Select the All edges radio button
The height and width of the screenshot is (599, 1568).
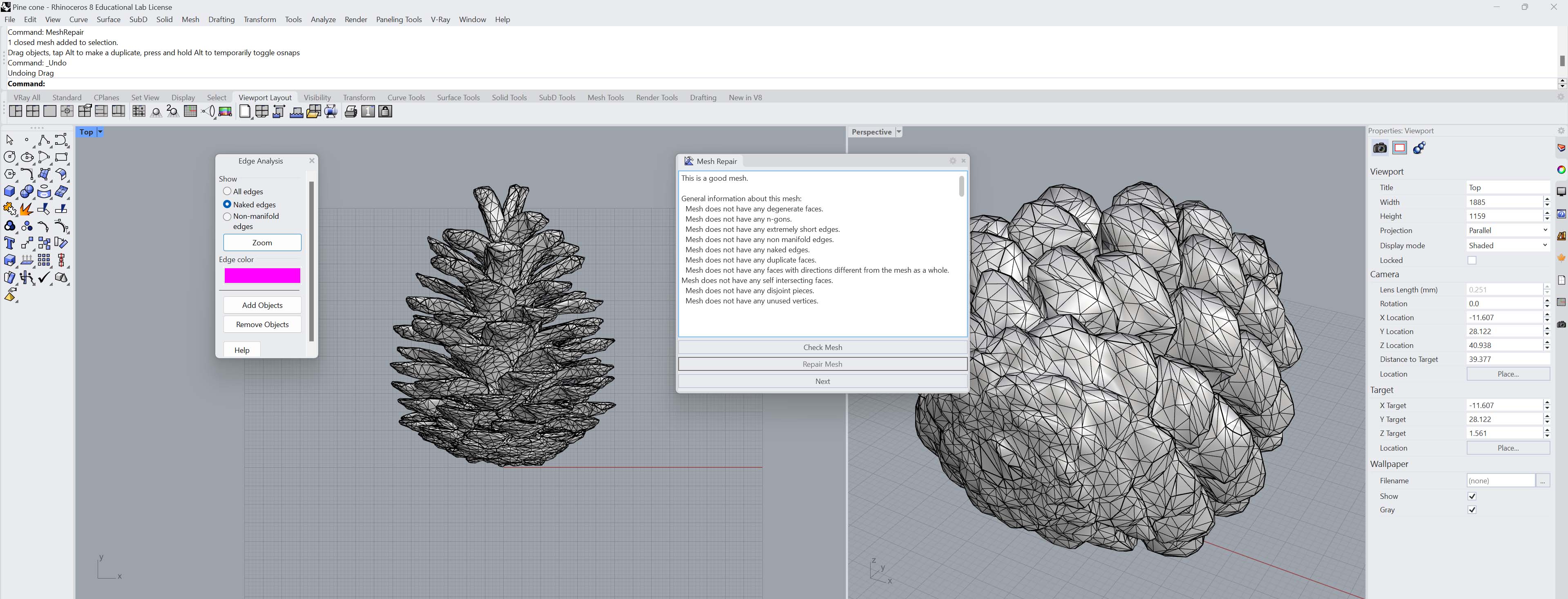[x=227, y=191]
